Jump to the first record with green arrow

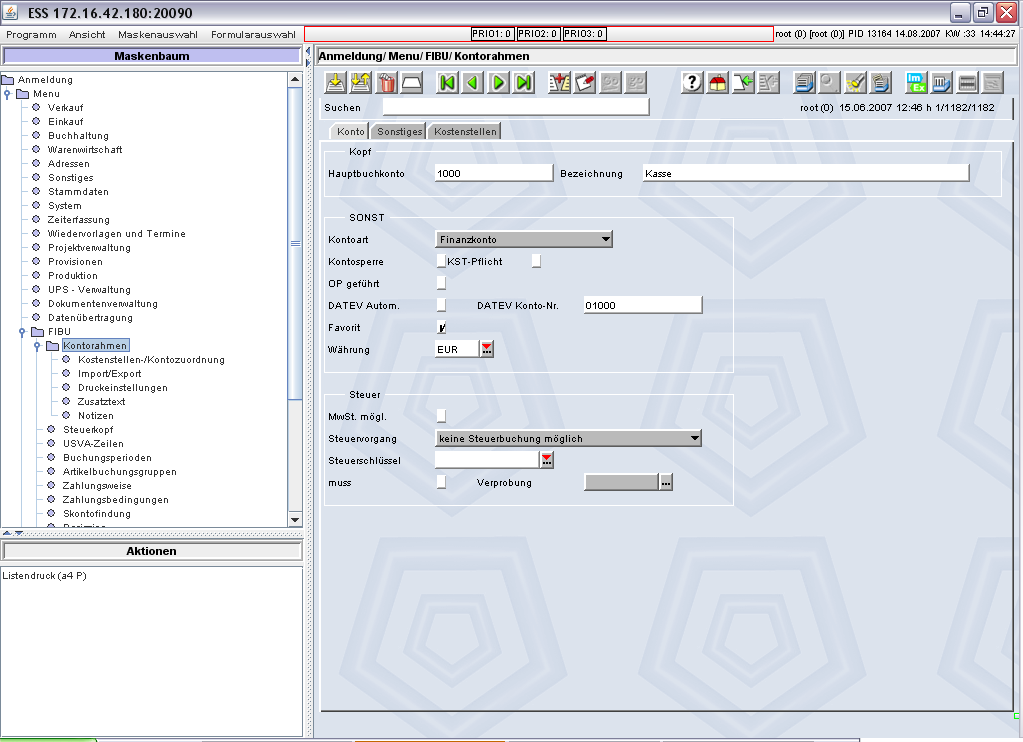coord(448,83)
